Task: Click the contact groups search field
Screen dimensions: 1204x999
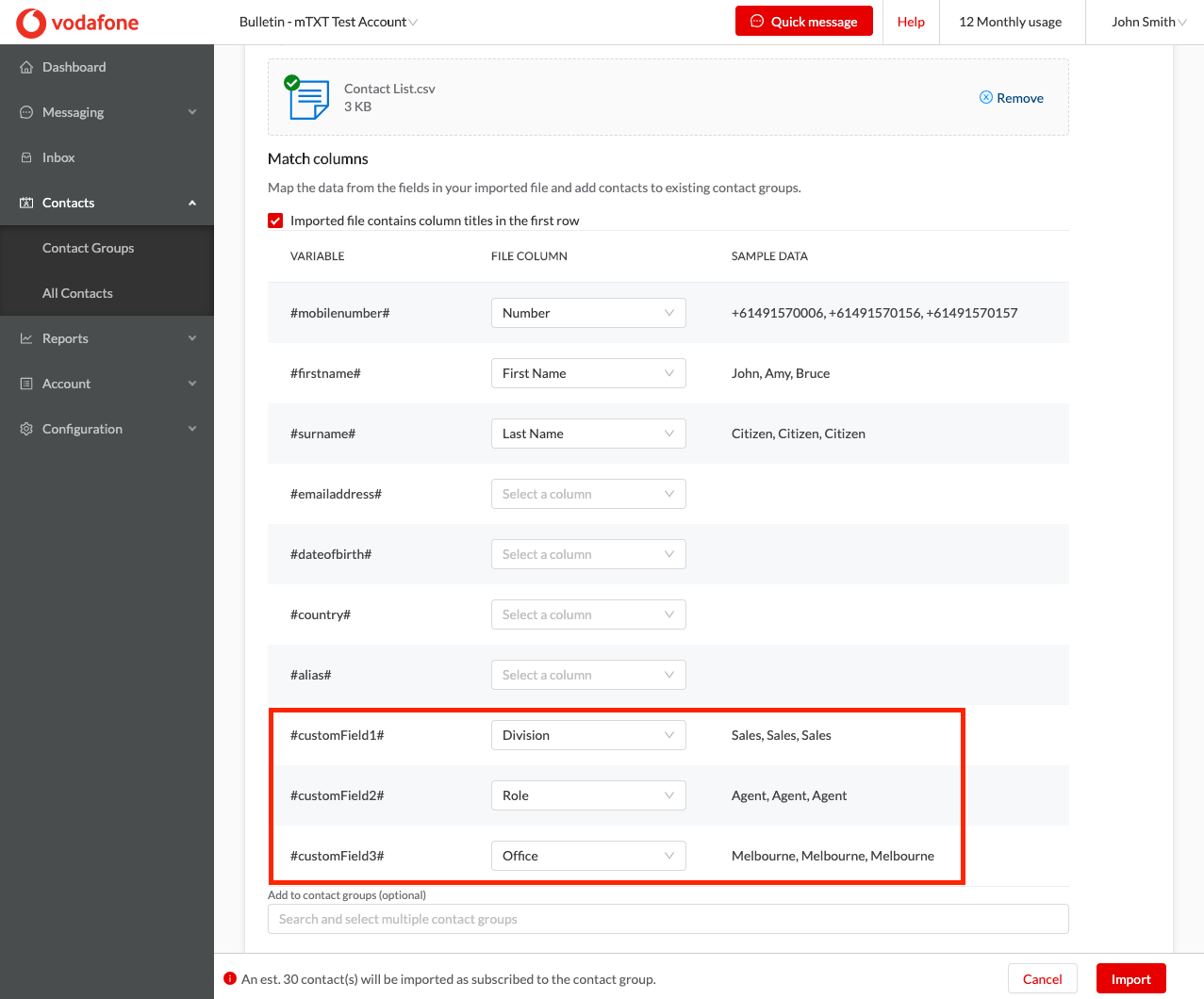Action: pos(668,919)
